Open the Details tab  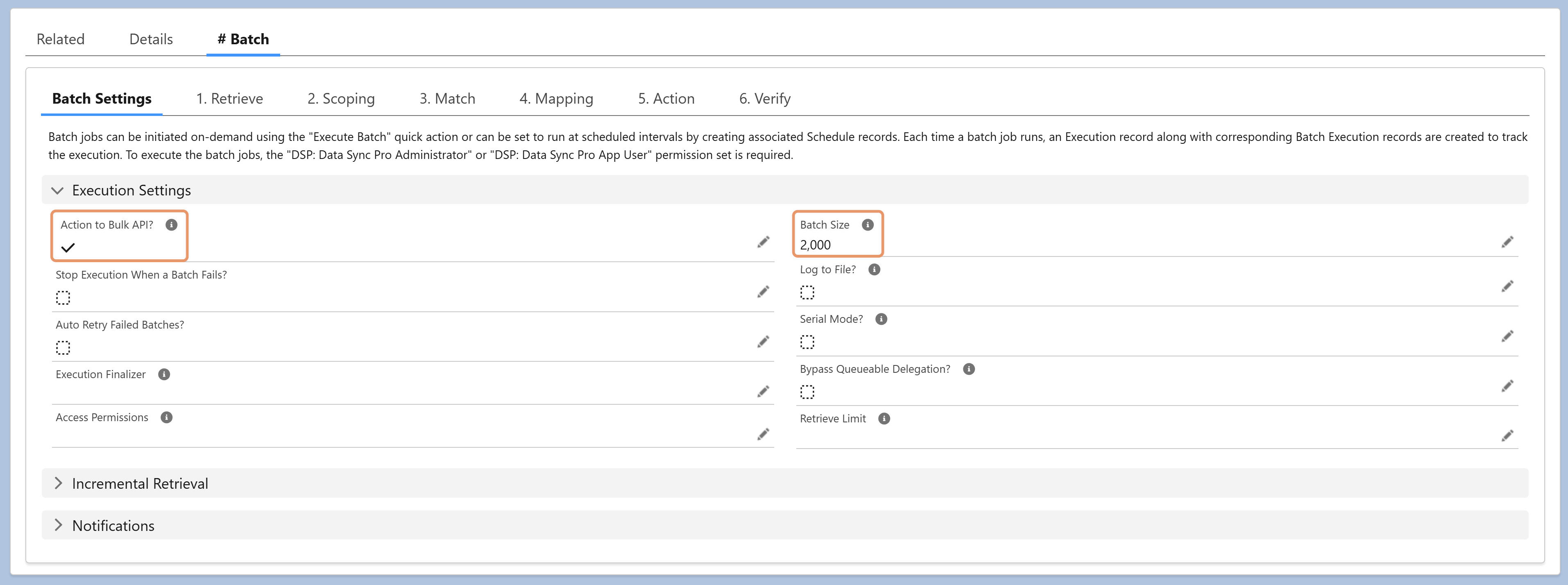click(x=151, y=39)
